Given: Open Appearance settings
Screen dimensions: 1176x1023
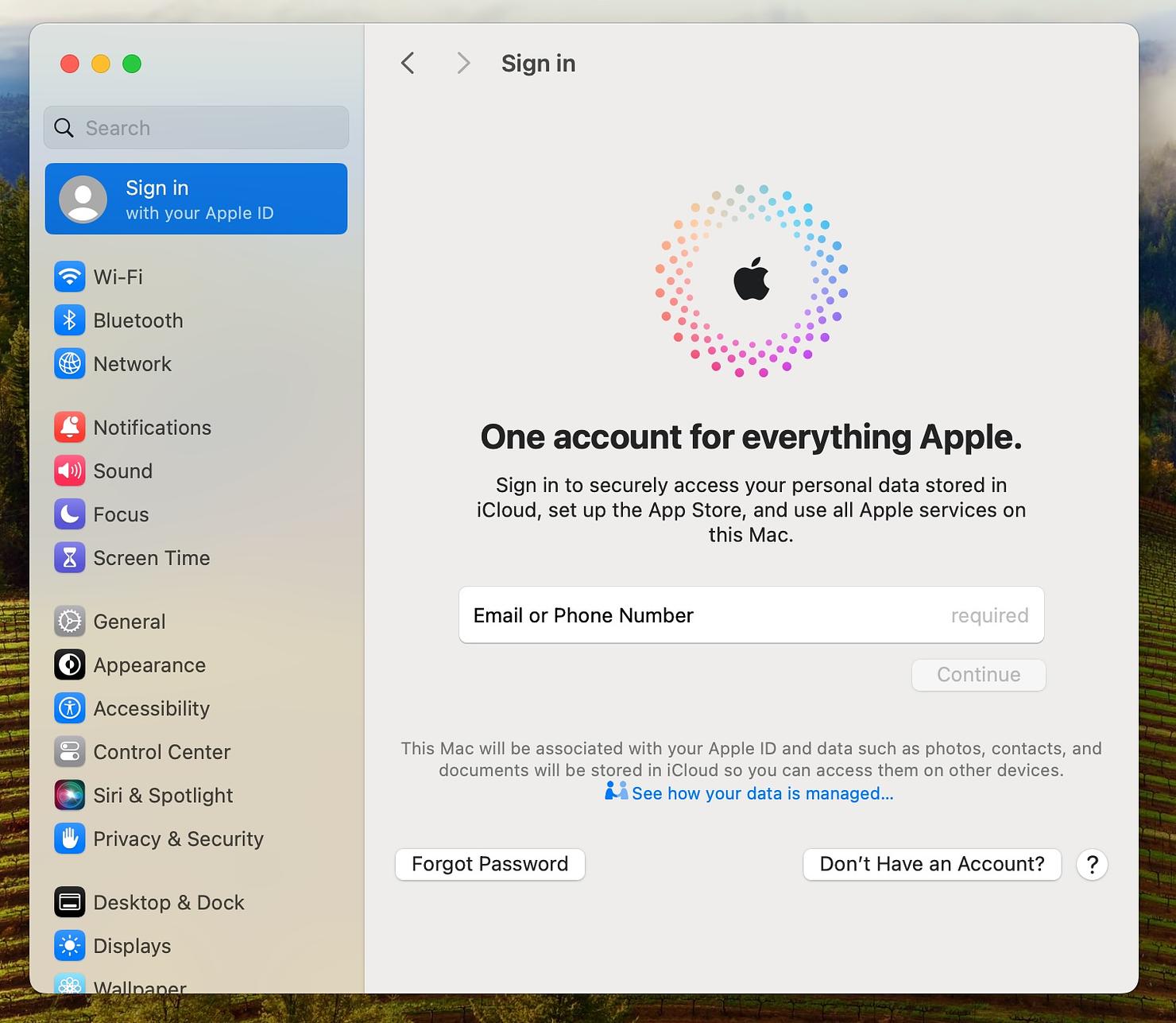Looking at the screenshot, I should point(149,665).
